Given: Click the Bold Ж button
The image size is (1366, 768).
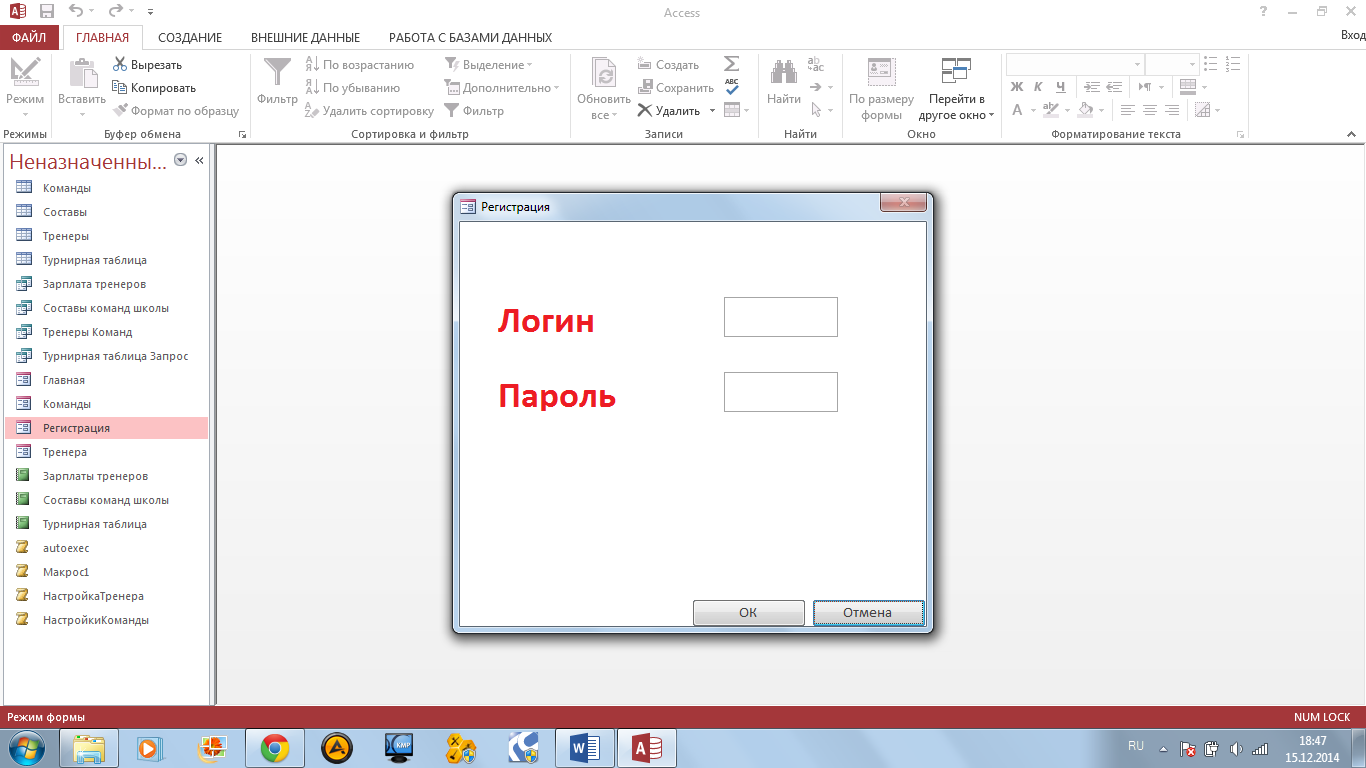Looking at the screenshot, I should click(1017, 87).
